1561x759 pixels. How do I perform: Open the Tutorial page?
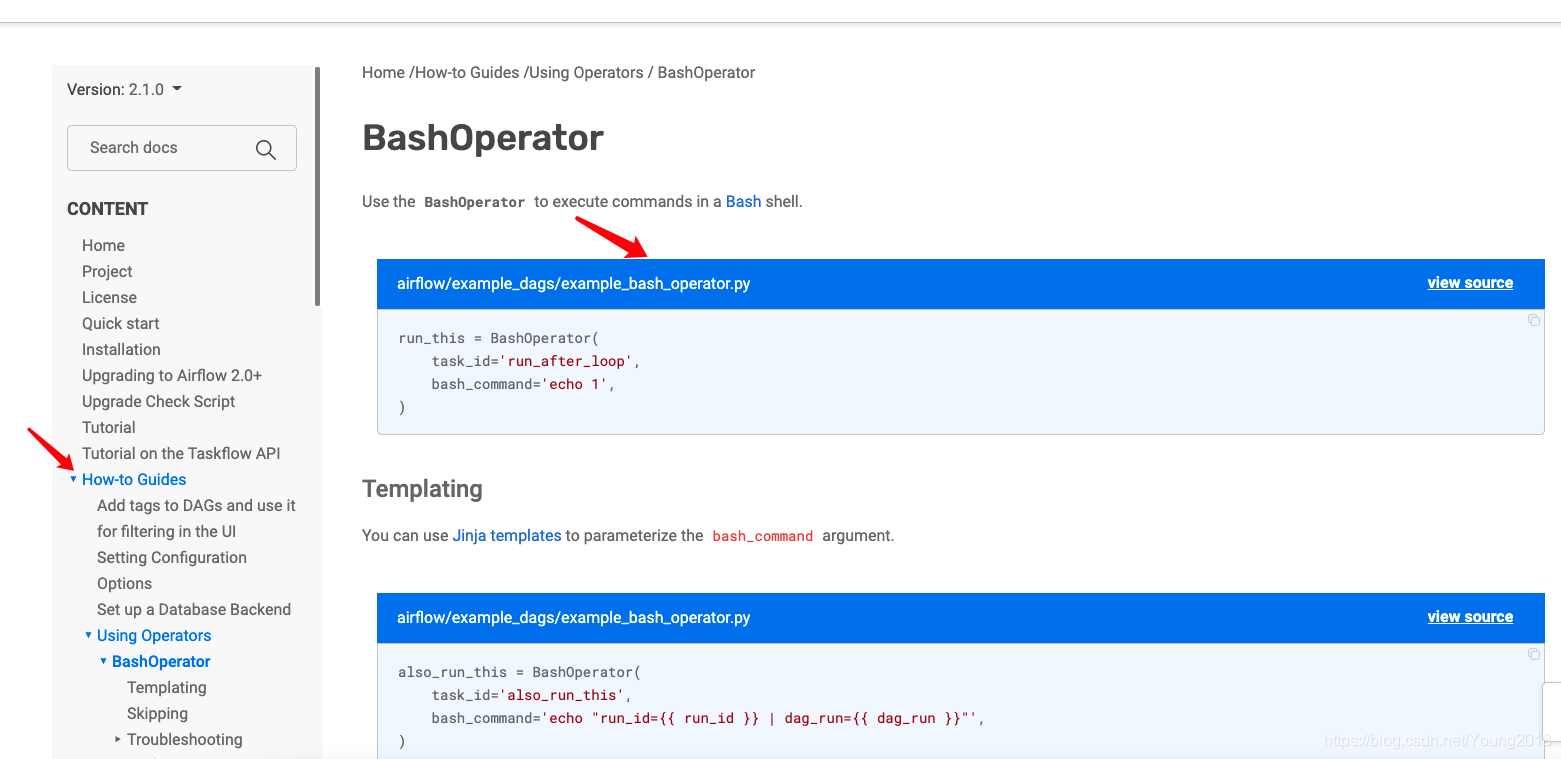[x=108, y=427]
